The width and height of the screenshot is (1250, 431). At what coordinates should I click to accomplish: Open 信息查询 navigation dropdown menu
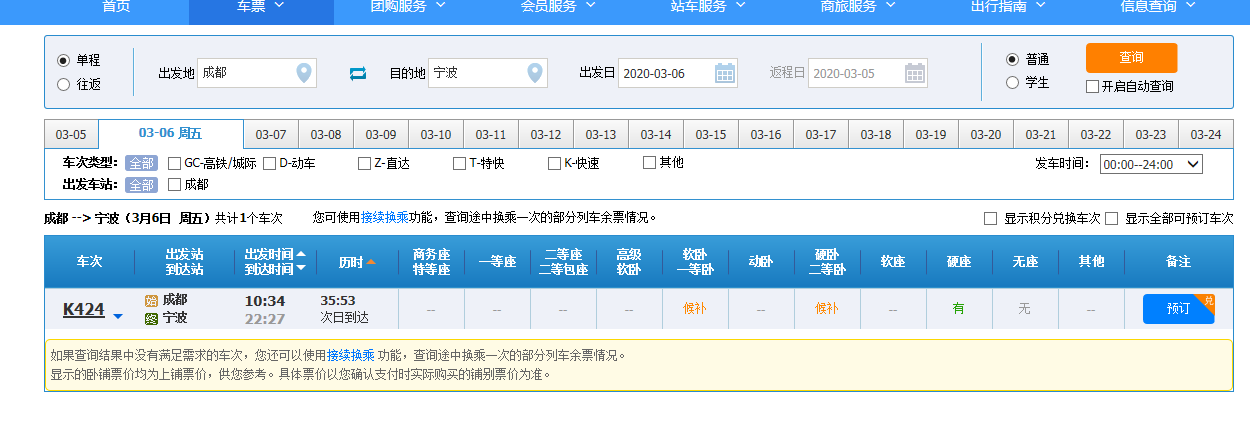(1158, 6)
